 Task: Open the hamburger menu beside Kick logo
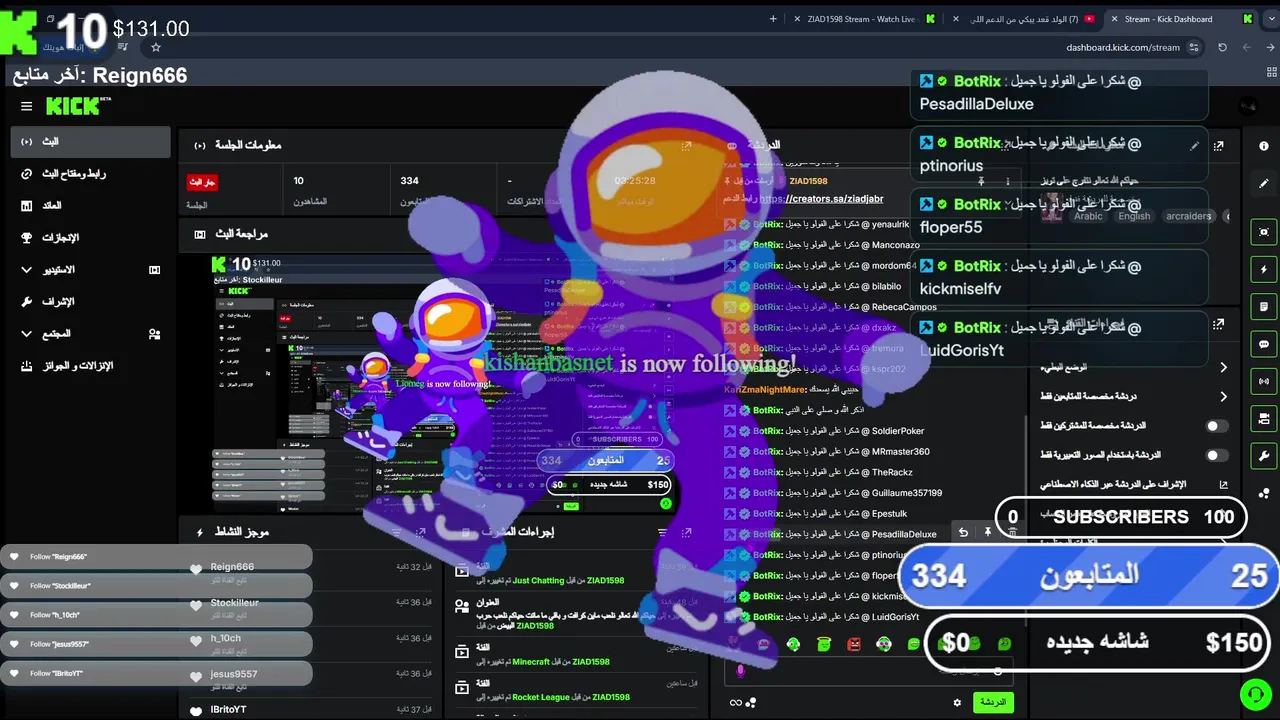coord(27,106)
